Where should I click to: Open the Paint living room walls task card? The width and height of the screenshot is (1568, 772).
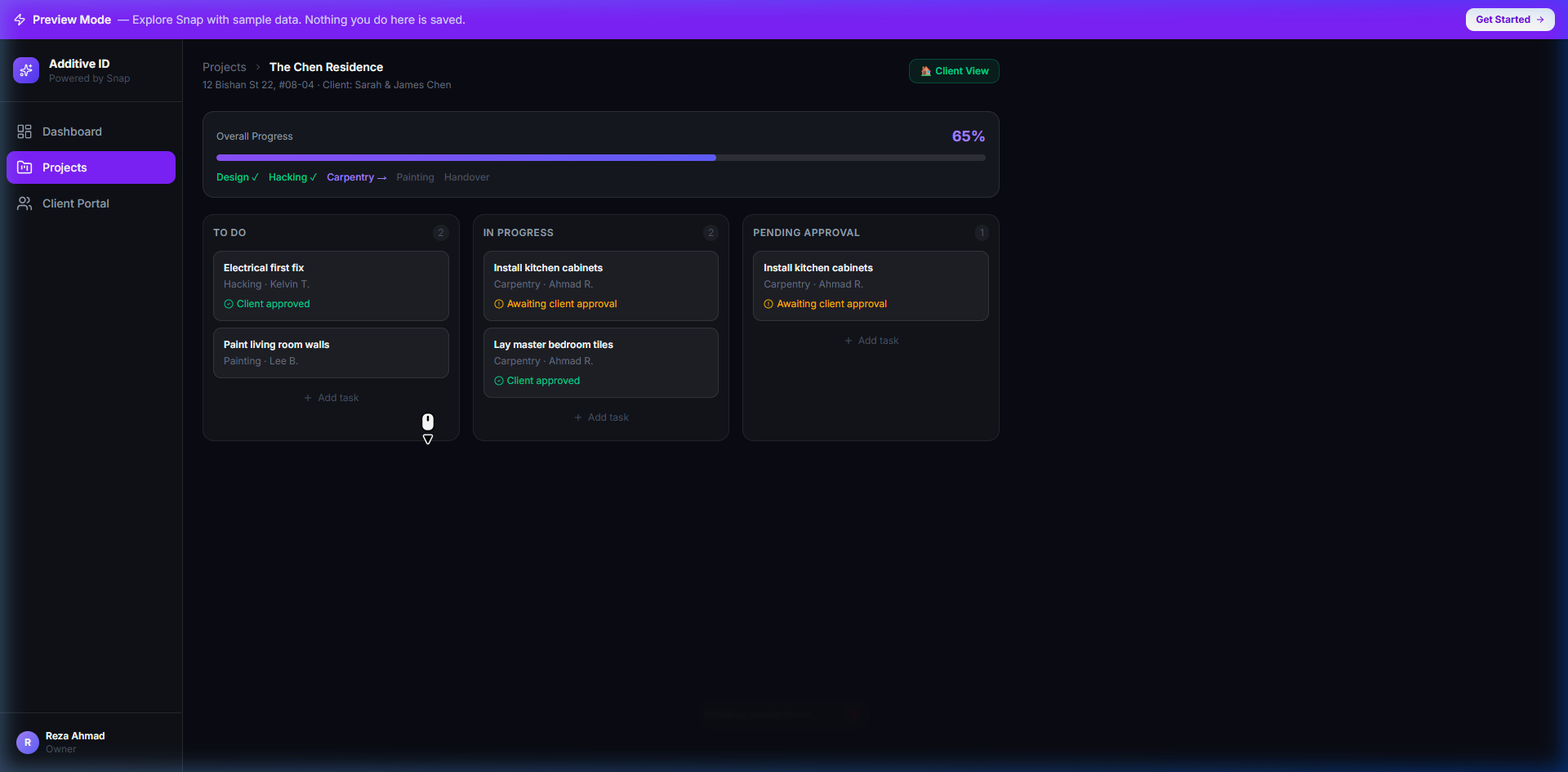331,352
